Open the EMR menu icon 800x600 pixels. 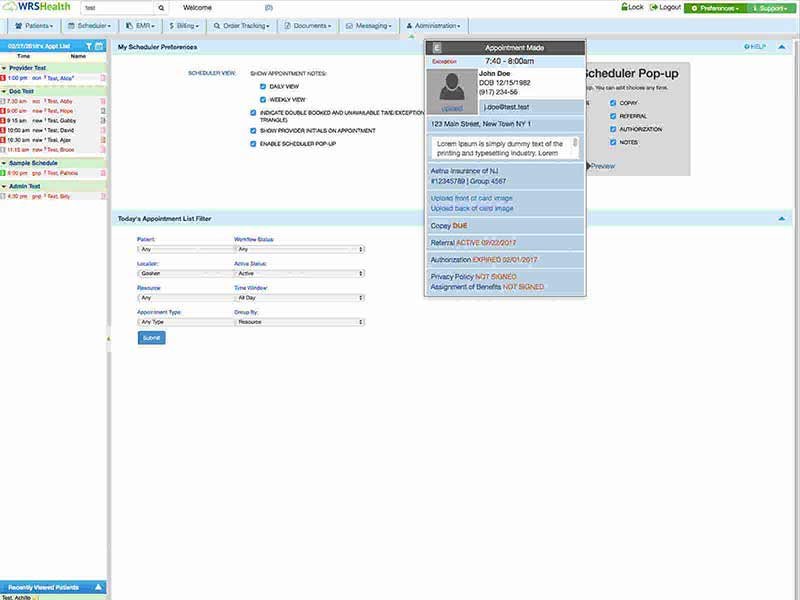click(132, 24)
